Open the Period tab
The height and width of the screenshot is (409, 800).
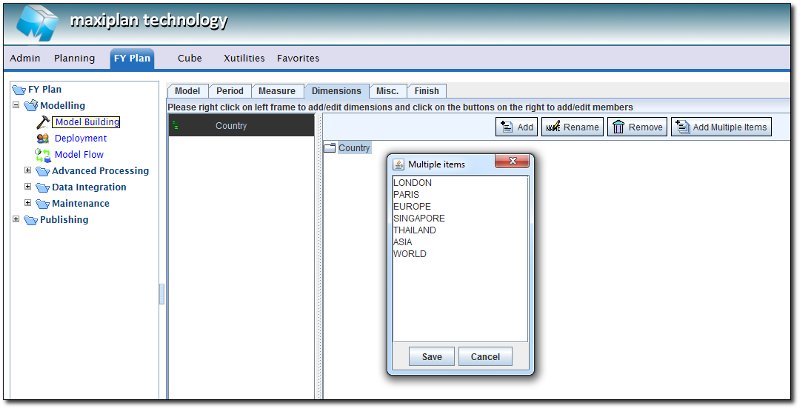pyautogui.click(x=229, y=91)
